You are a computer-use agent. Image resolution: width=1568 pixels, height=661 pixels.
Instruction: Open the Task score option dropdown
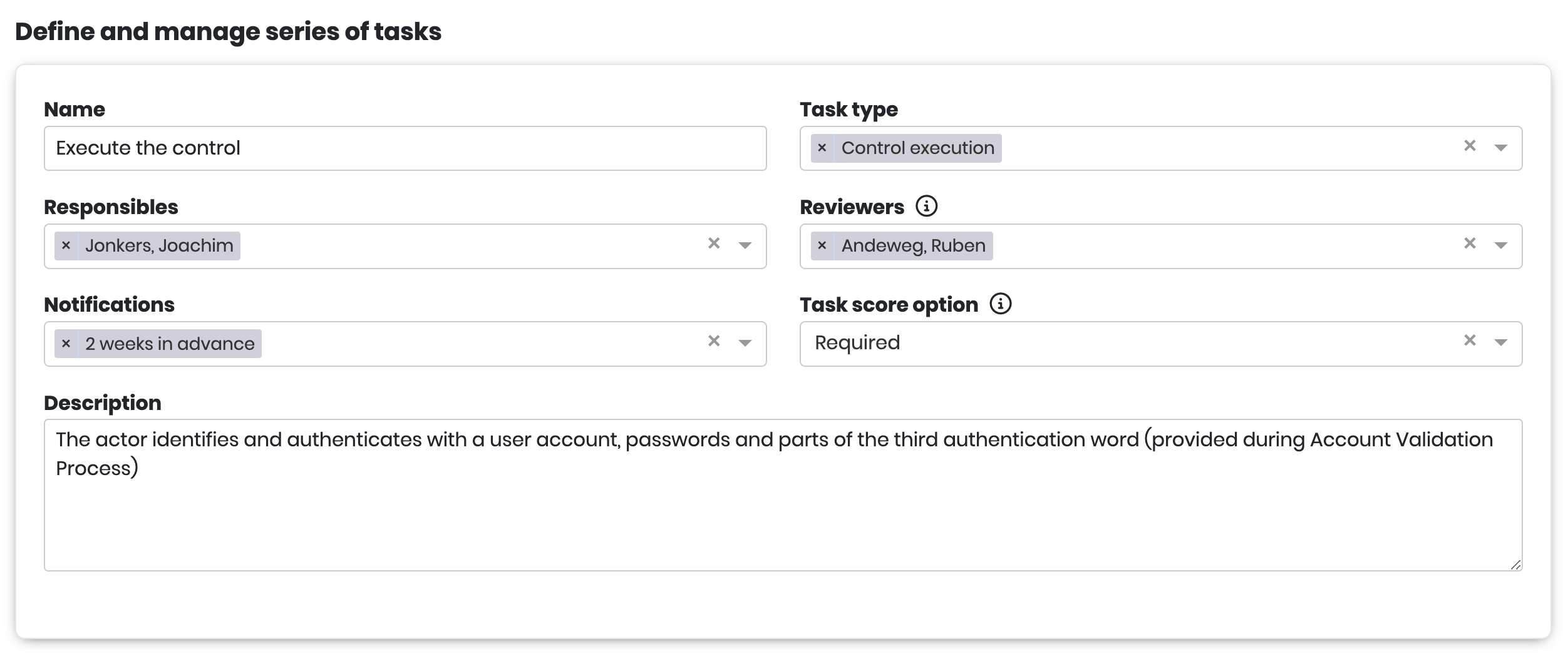(1500, 343)
